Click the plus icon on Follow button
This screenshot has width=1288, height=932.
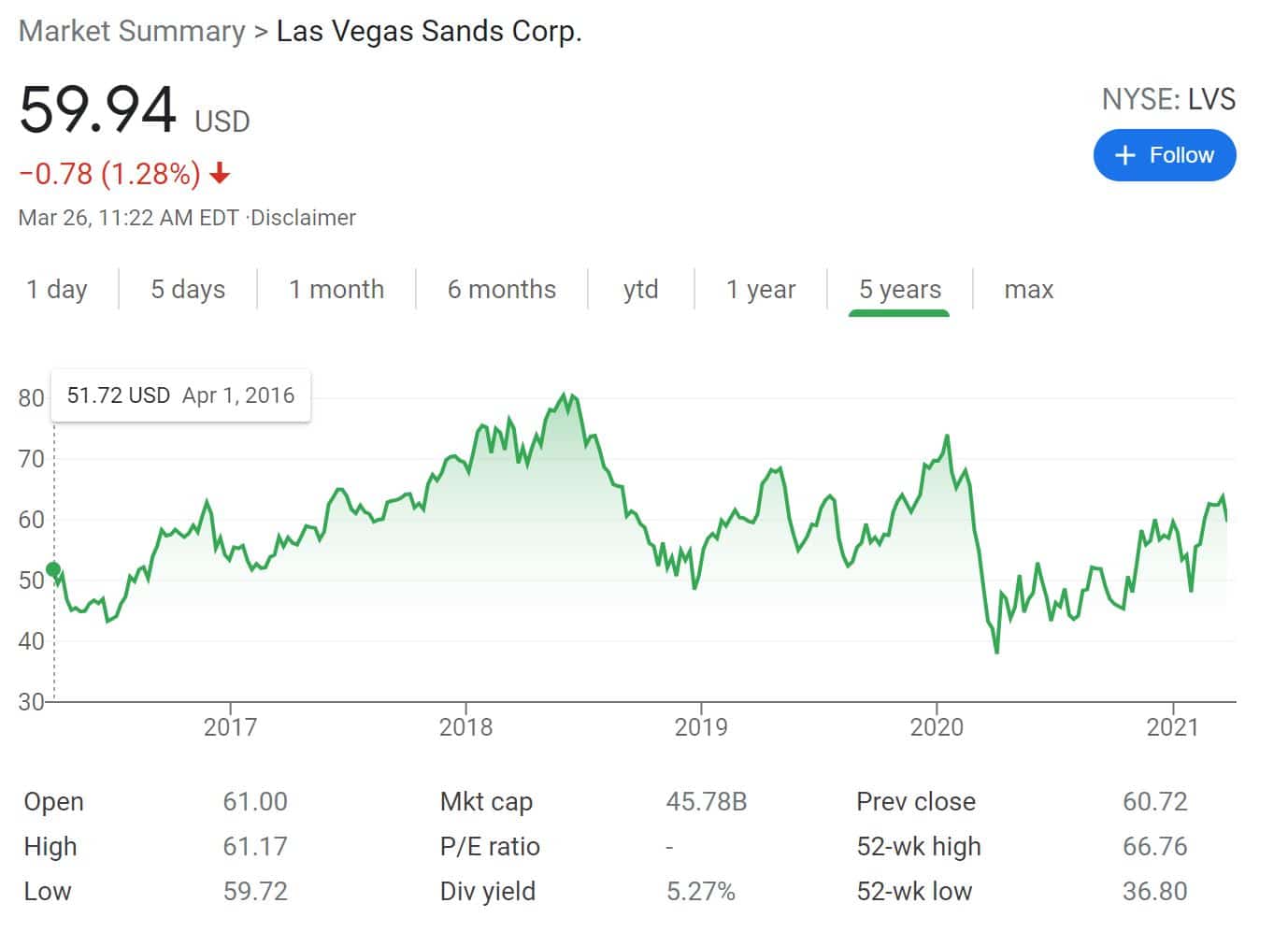tap(1124, 155)
